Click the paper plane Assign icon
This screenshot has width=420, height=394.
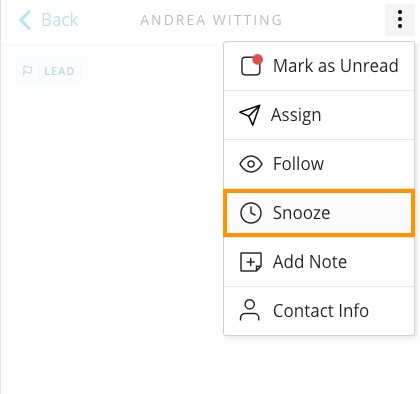click(250, 115)
